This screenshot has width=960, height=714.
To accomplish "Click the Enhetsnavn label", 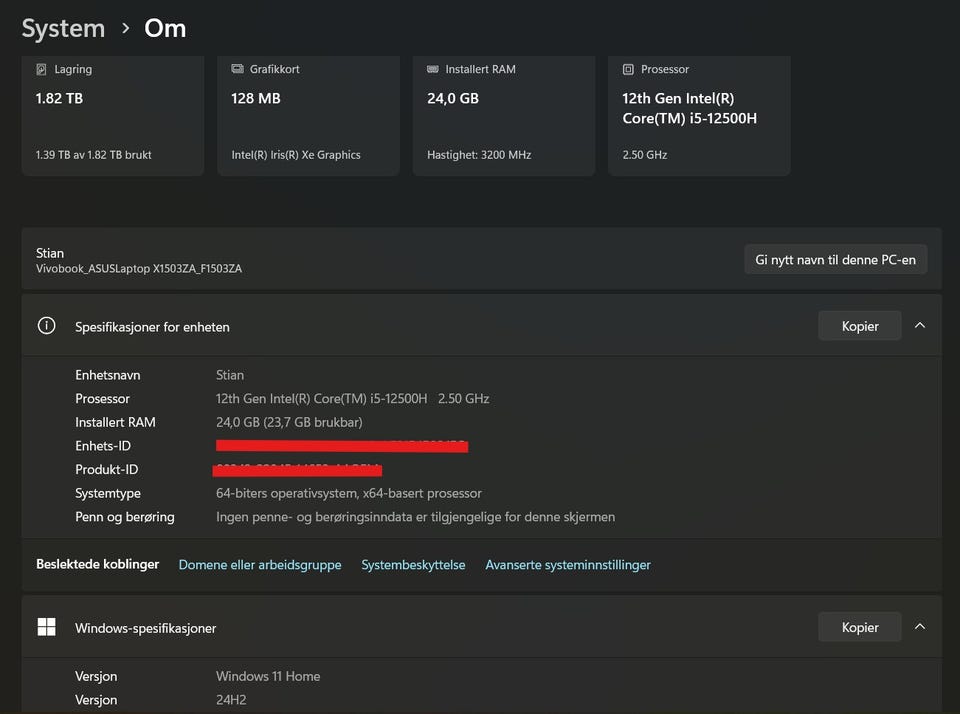I will tap(108, 375).
